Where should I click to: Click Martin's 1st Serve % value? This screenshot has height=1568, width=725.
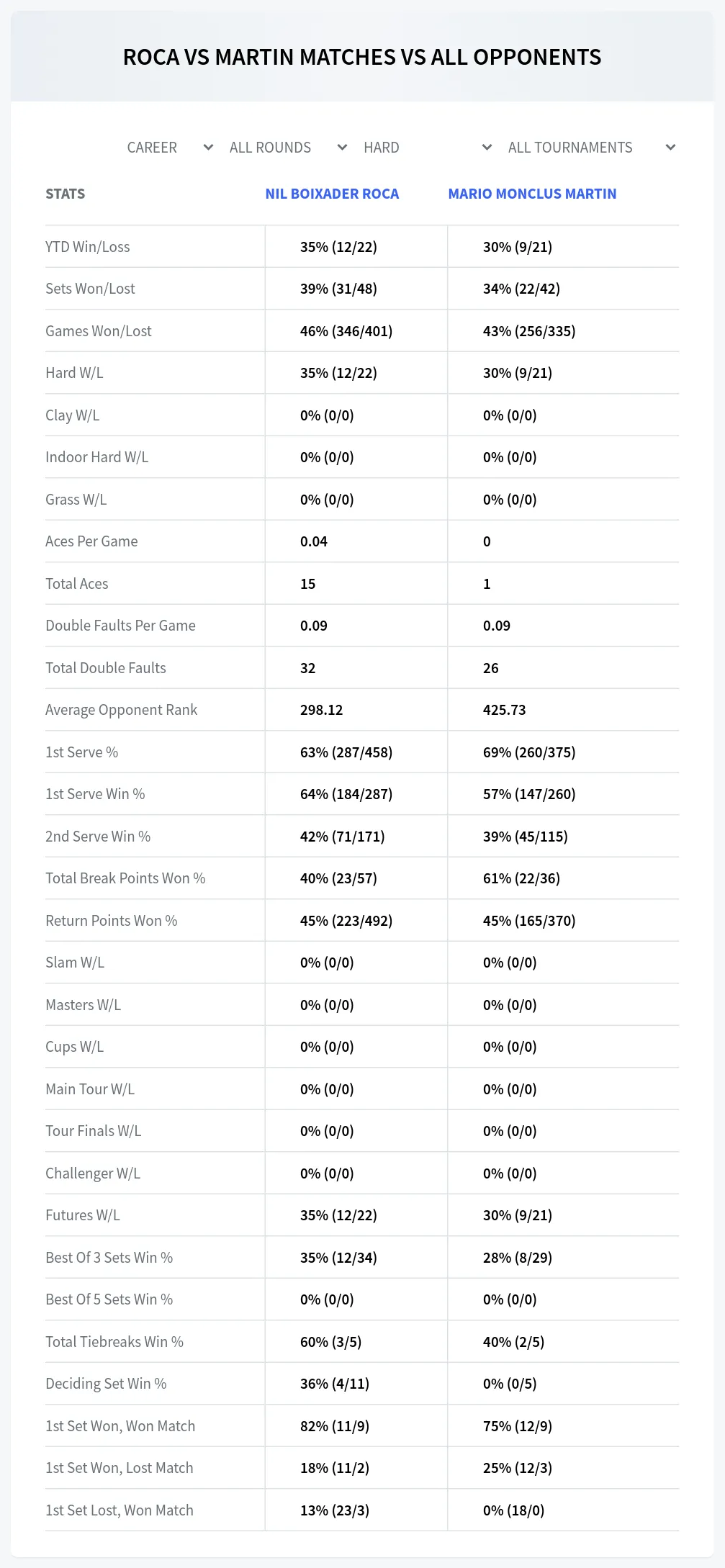click(x=529, y=752)
